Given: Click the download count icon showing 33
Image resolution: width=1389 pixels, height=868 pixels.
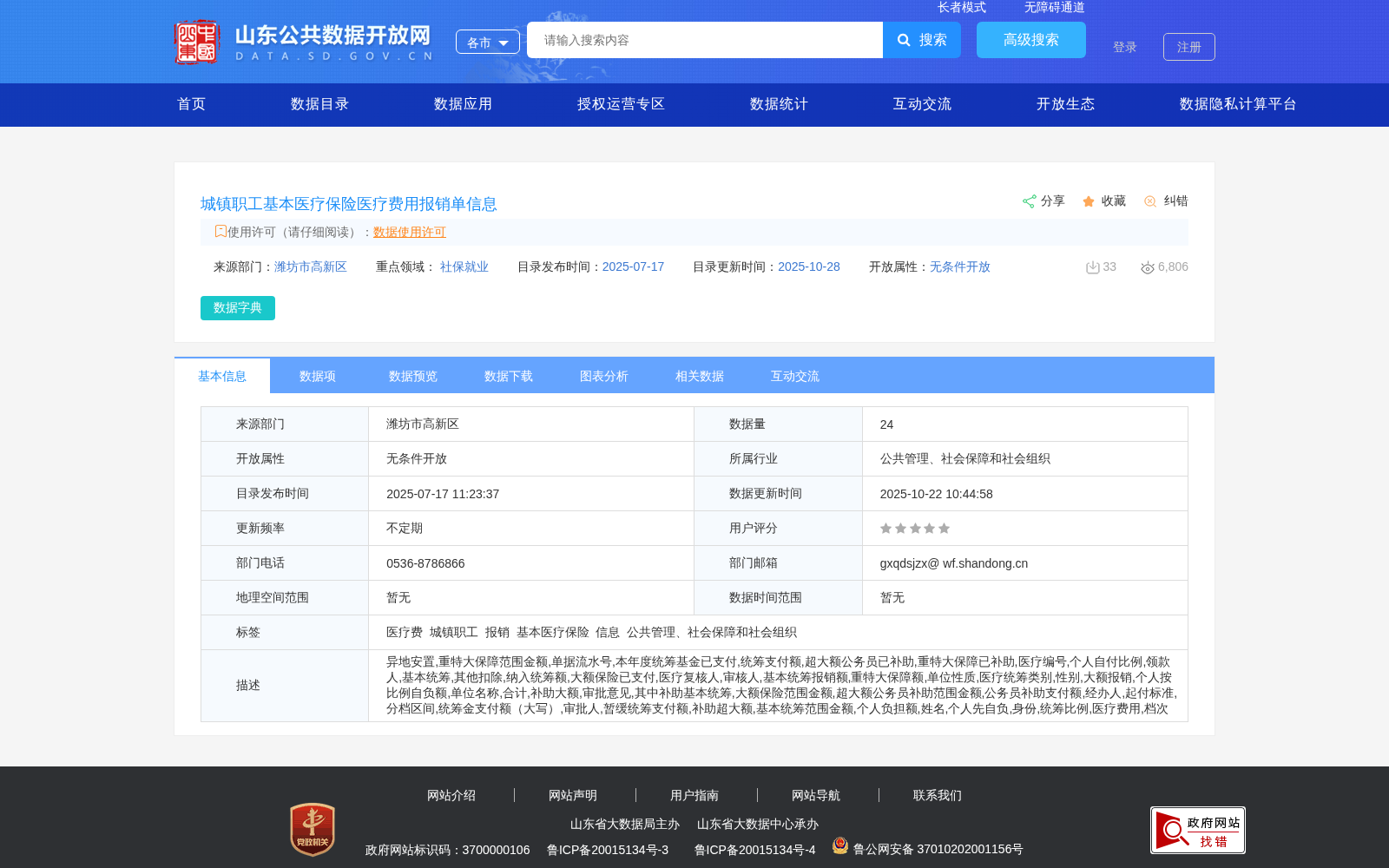Looking at the screenshot, I should coord(1092,267).
